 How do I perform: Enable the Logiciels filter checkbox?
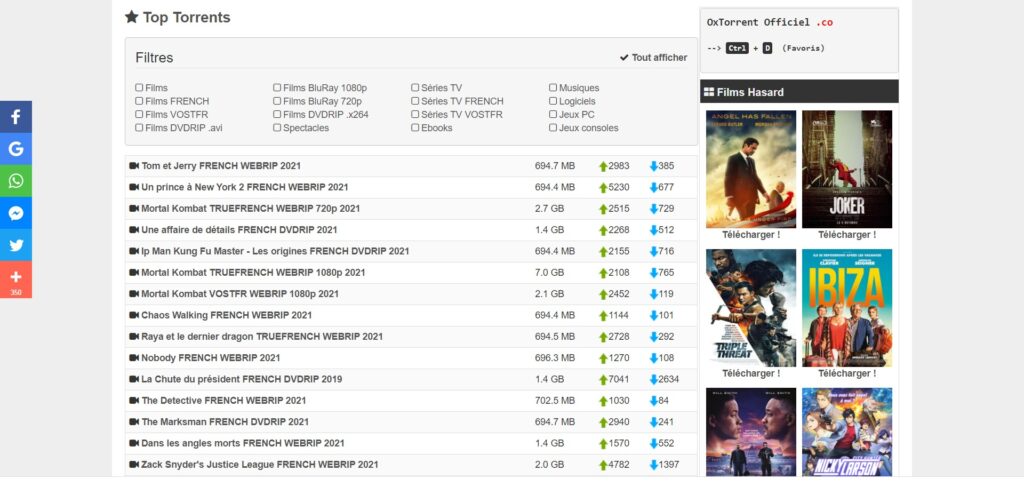(x=553, y=101)
